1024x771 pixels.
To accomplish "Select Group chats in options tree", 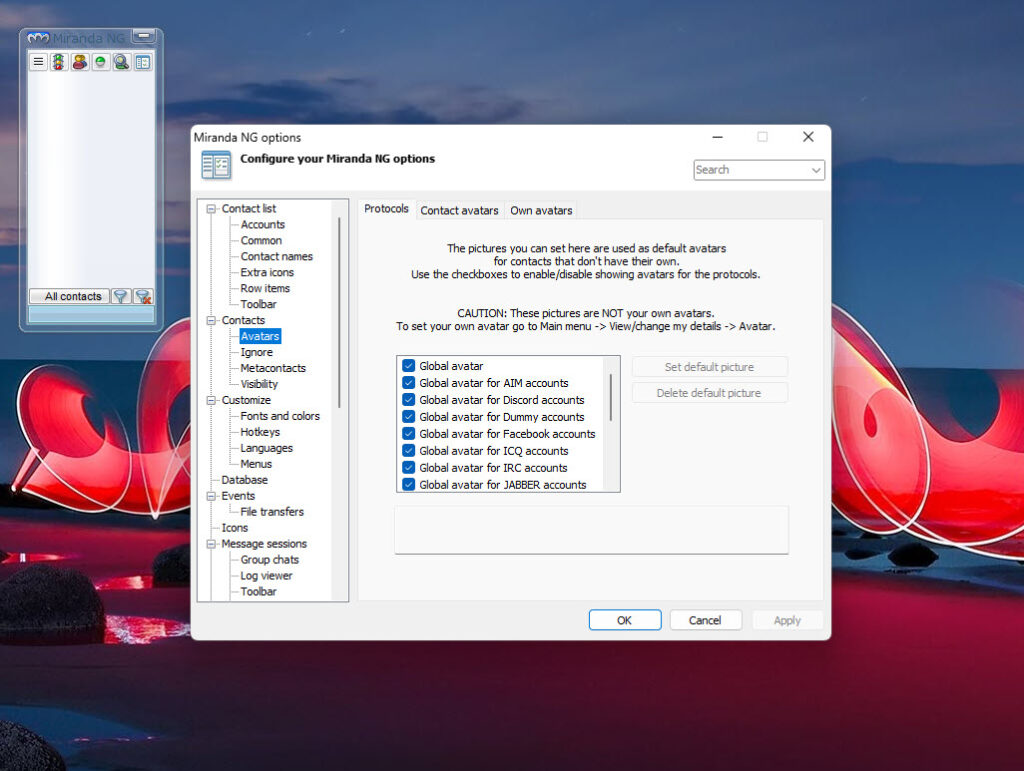I will (x=270, y=560).
